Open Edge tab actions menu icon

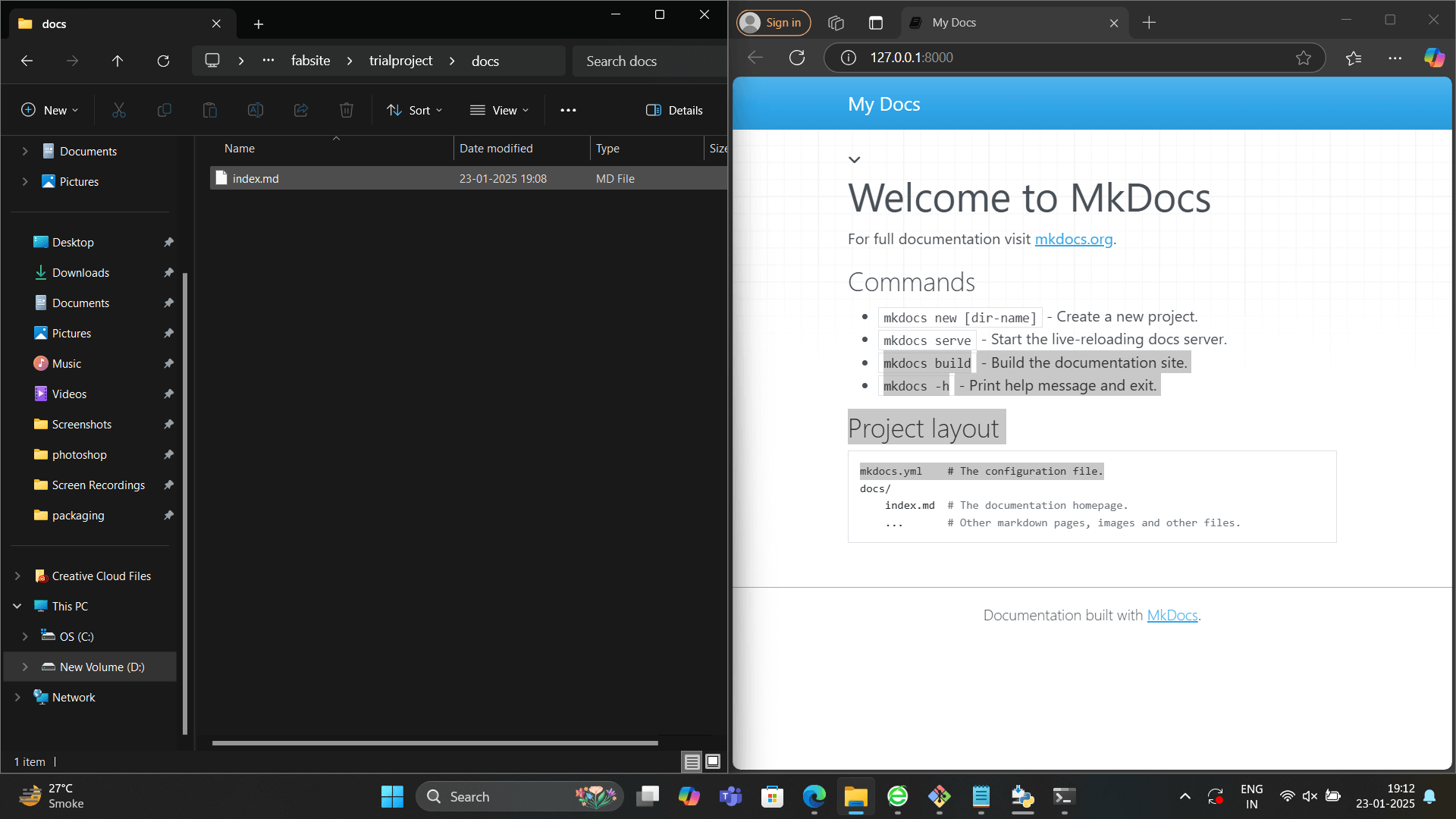coord(875,23)
